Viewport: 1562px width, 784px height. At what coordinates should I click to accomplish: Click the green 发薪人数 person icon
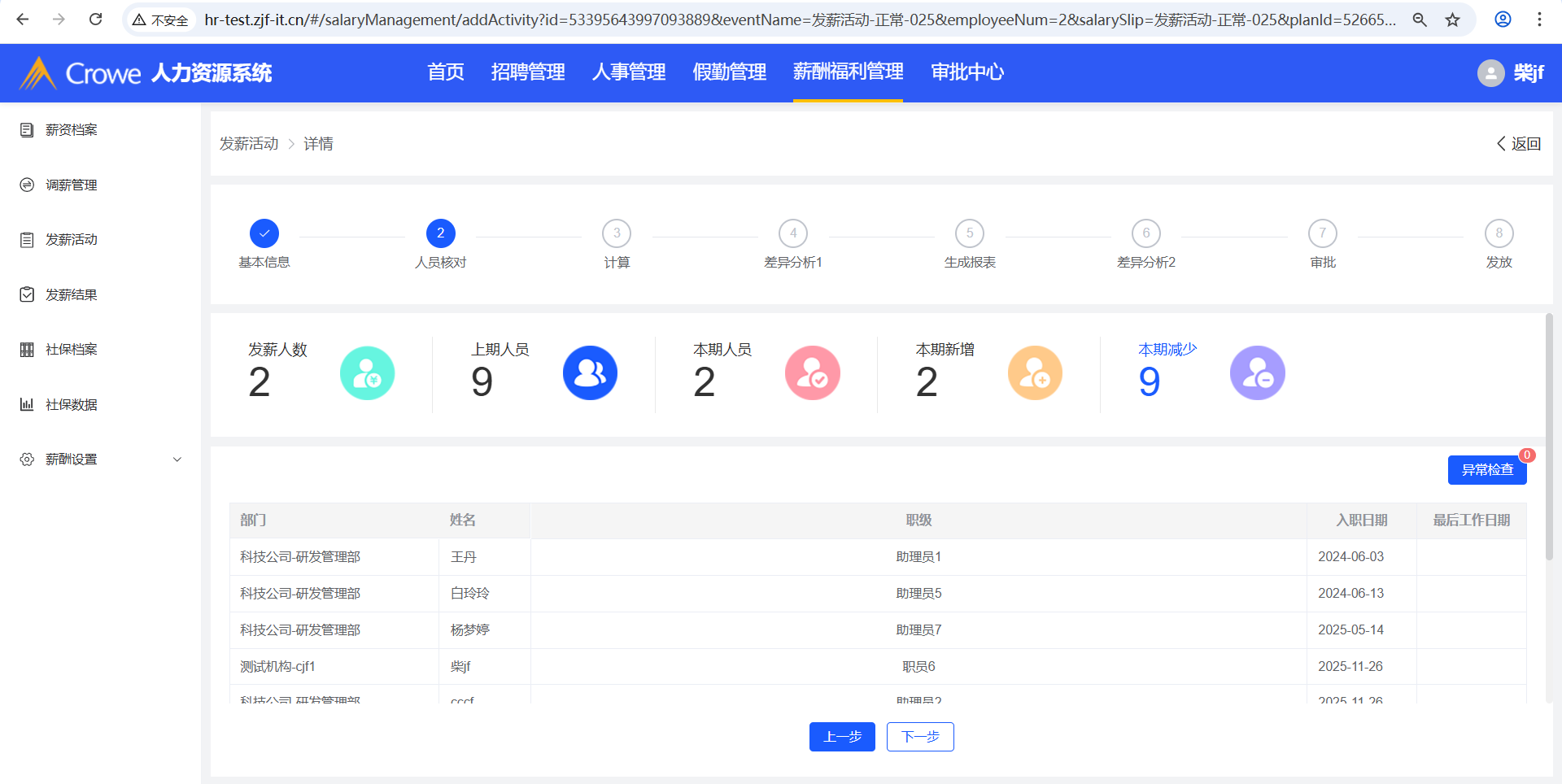click(x=367, y=373)
